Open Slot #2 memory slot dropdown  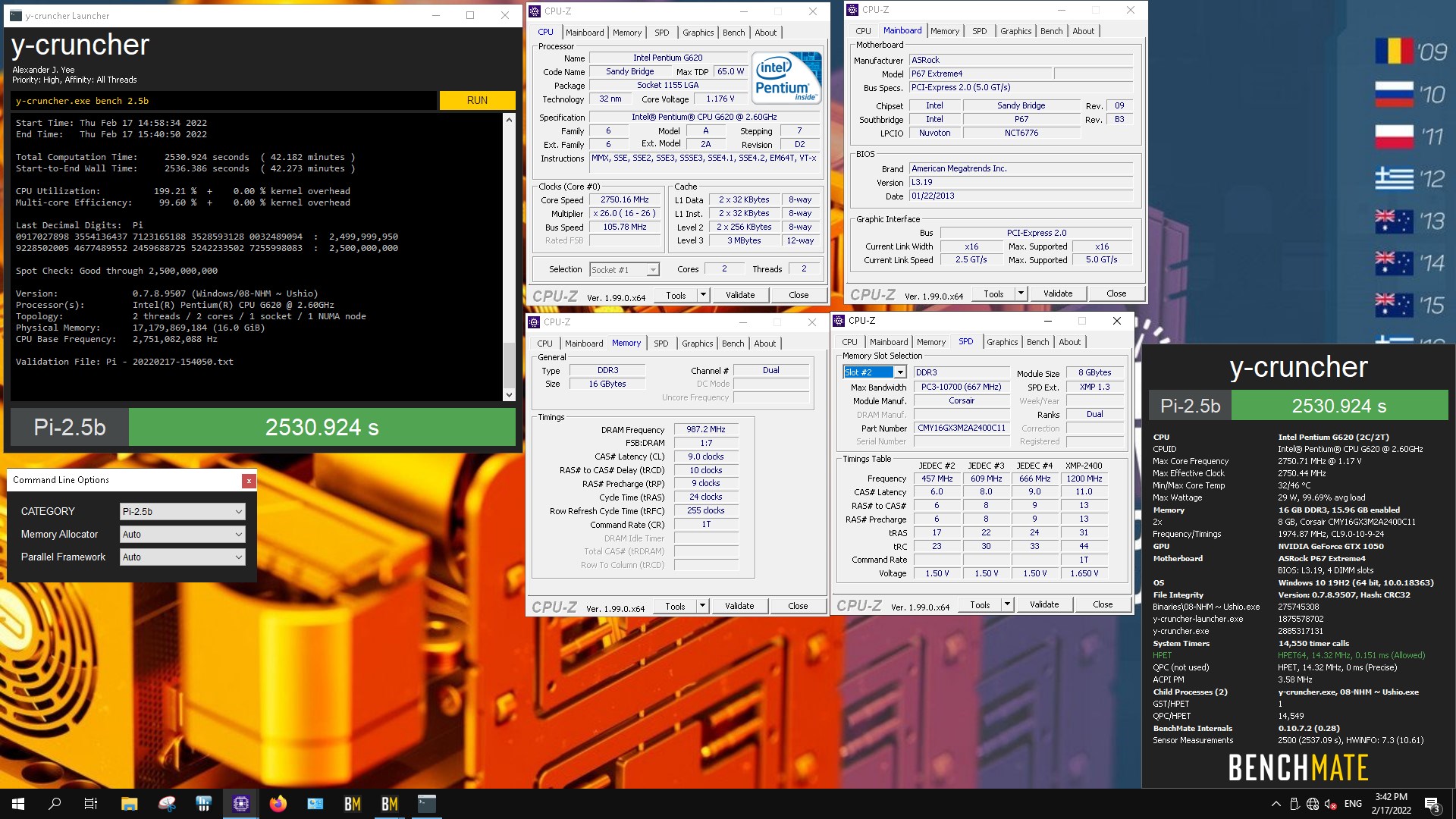[874, 372]
